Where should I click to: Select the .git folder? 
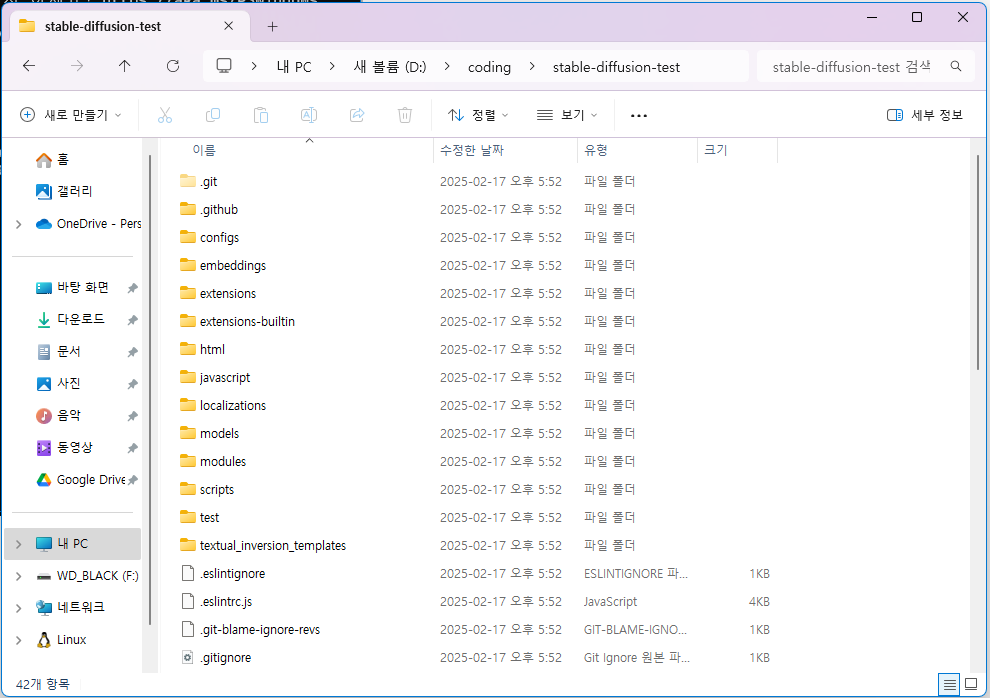(199, 182)
